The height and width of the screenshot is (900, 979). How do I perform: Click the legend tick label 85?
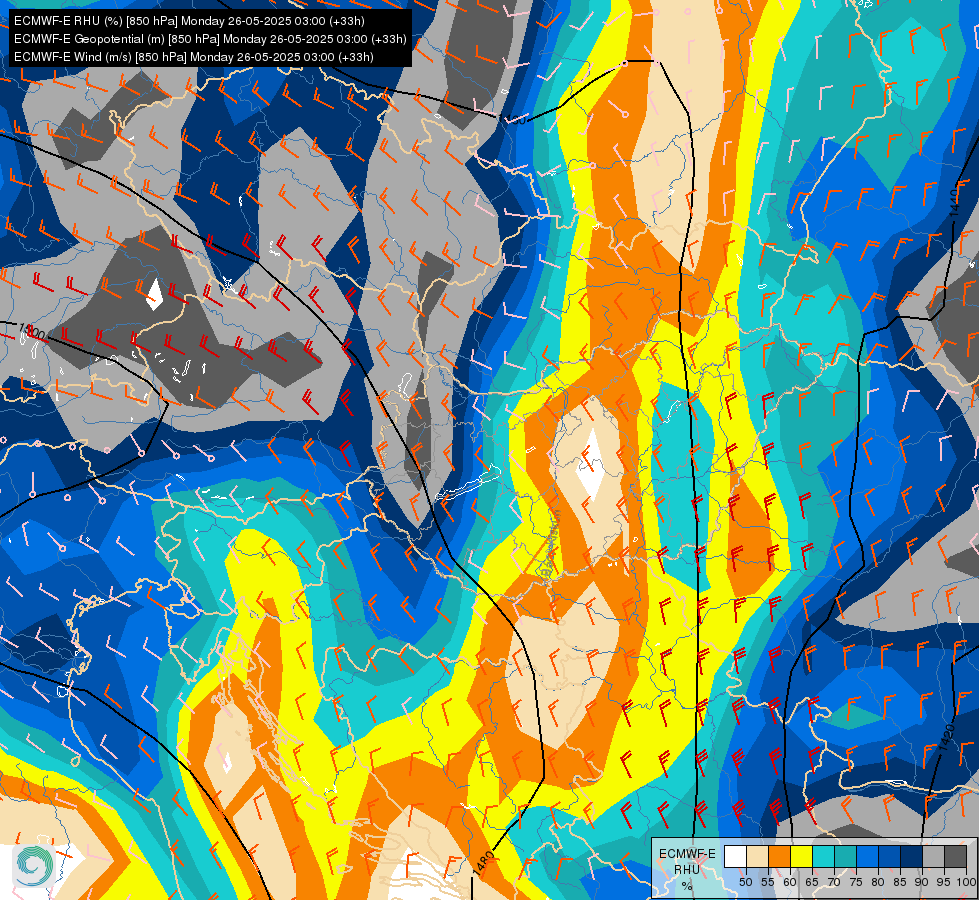(x=900, y=882)
